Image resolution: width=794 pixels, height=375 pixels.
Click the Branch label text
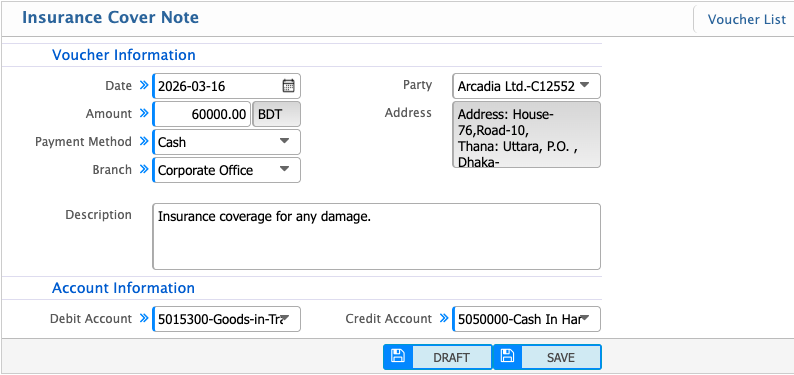tap(112, 170)
